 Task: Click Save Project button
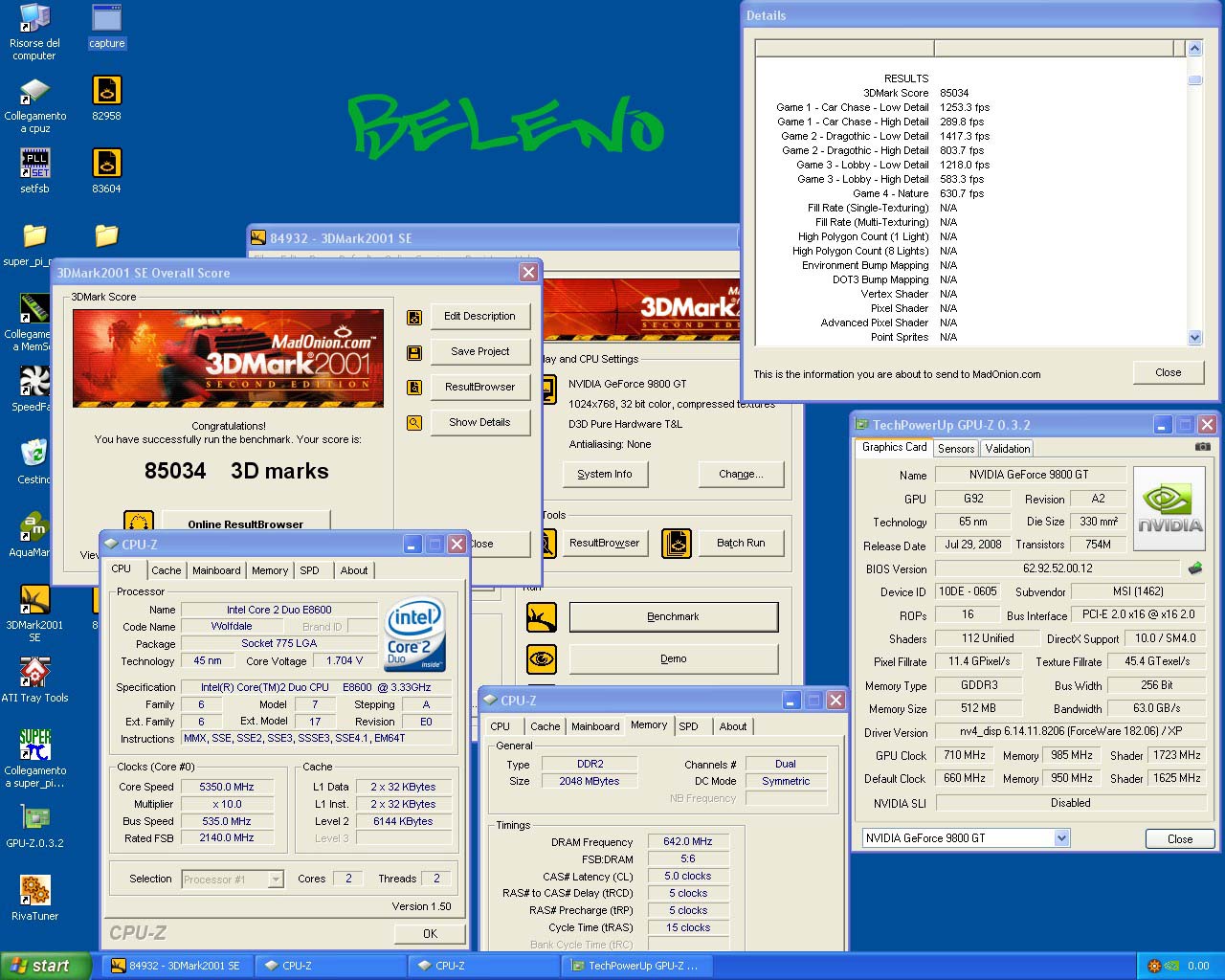pyautogui.click(x=479, y=352)
